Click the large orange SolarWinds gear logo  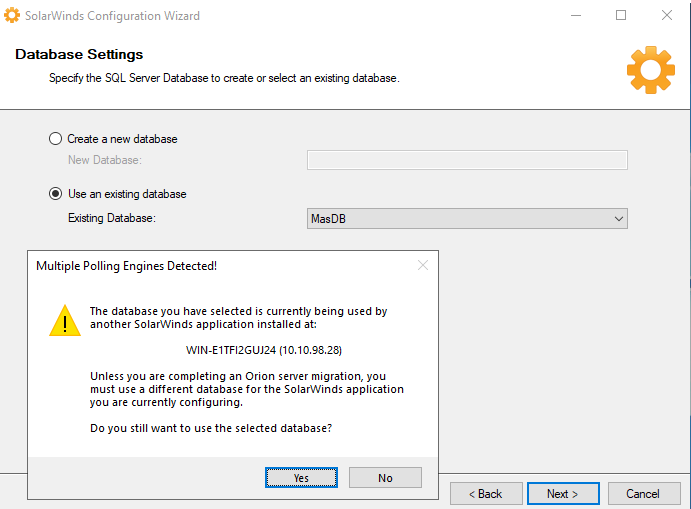(x=650, y=70)
